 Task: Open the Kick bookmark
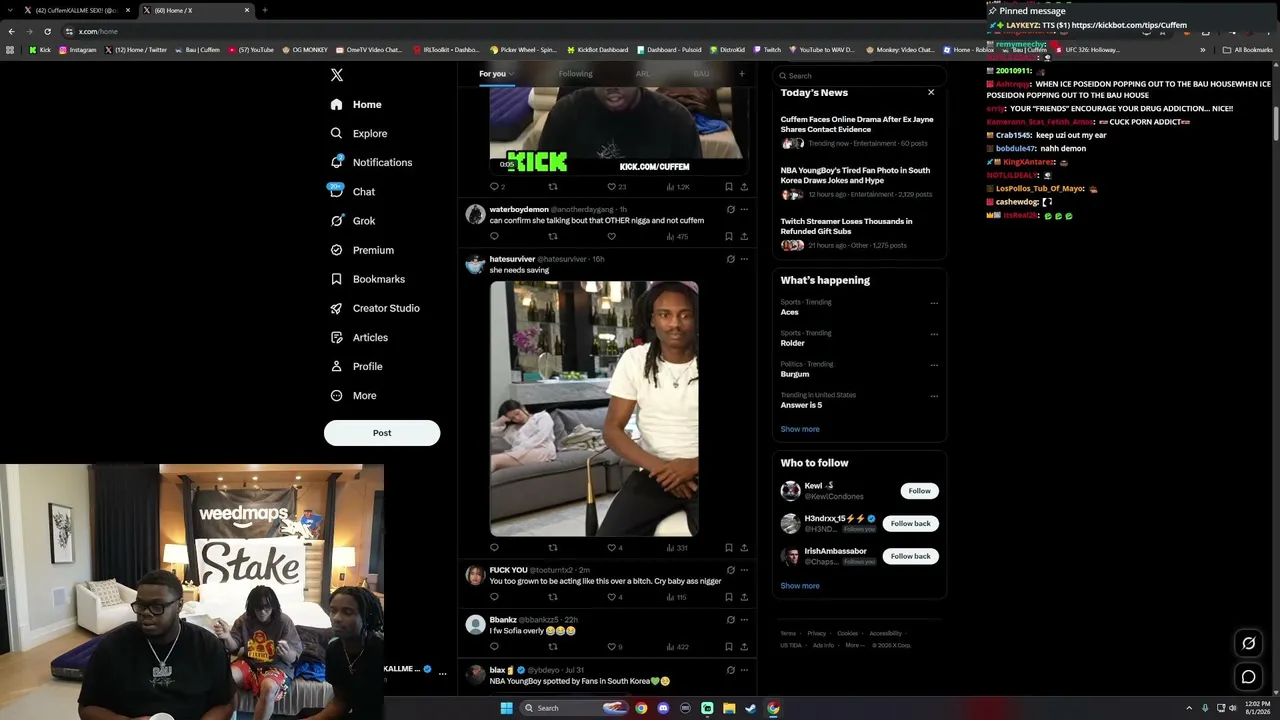coord(40,50)
